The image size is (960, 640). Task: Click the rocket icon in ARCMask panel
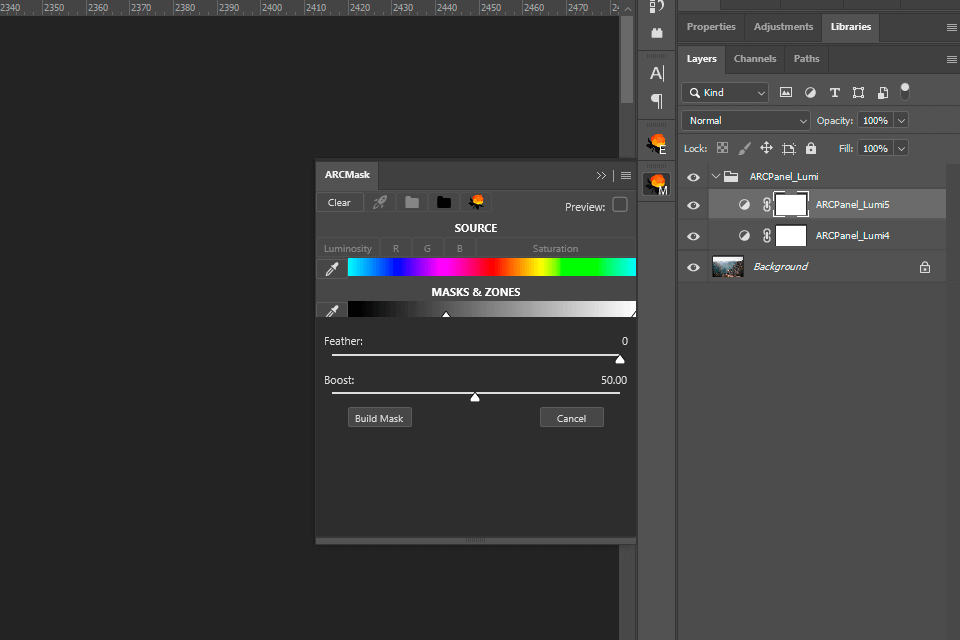[x=380, y=202]
